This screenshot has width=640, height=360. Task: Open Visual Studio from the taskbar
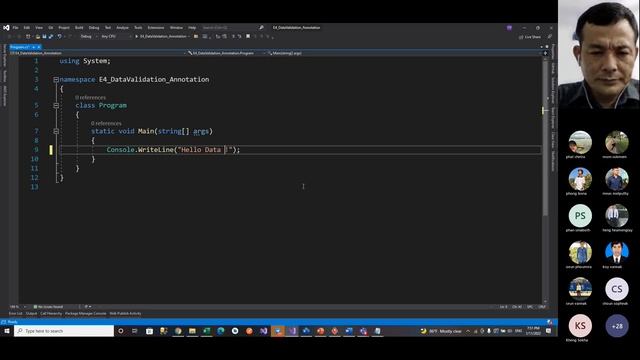pyautogui.click(x=263, y=331)
